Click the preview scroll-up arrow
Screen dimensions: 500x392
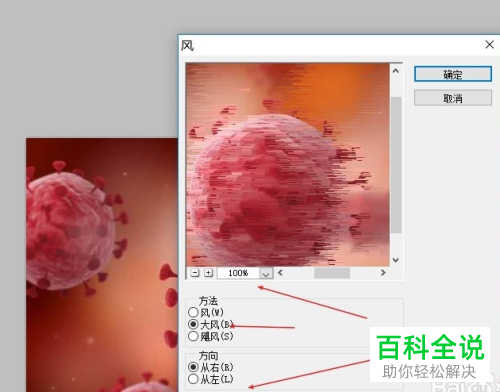[396, 70]
